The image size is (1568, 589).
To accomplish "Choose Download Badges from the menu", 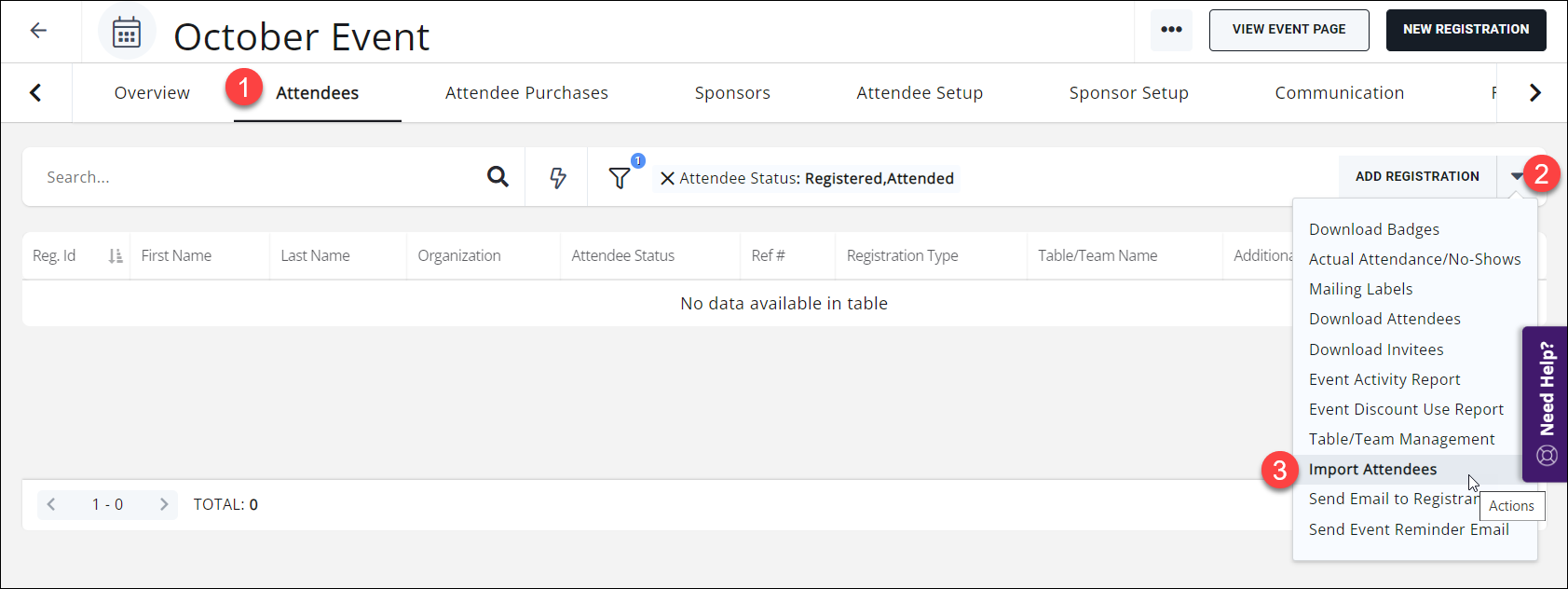I will click(1373, 229).
